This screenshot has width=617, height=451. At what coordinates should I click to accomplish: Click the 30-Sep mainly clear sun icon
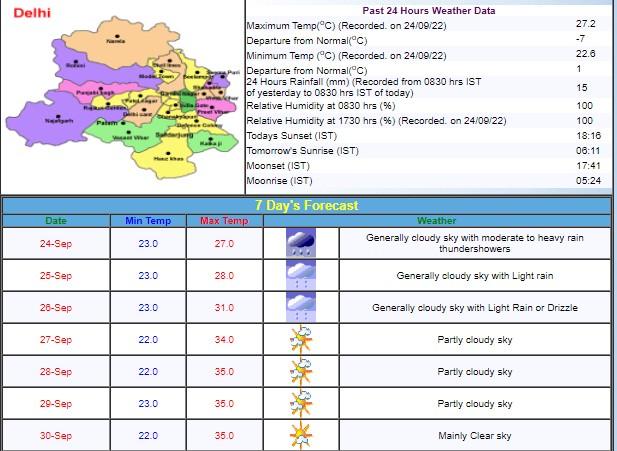[298, 435]
